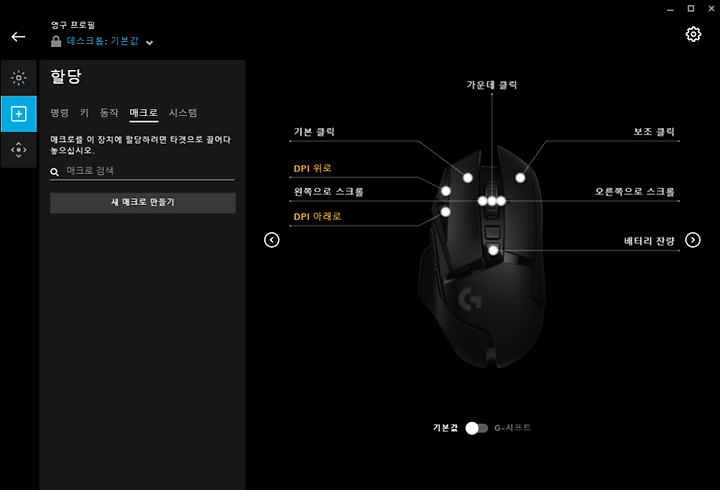The image size is (720, 490).
Task: Click the 기본값 label near the switch
Action: coord(445,428)
